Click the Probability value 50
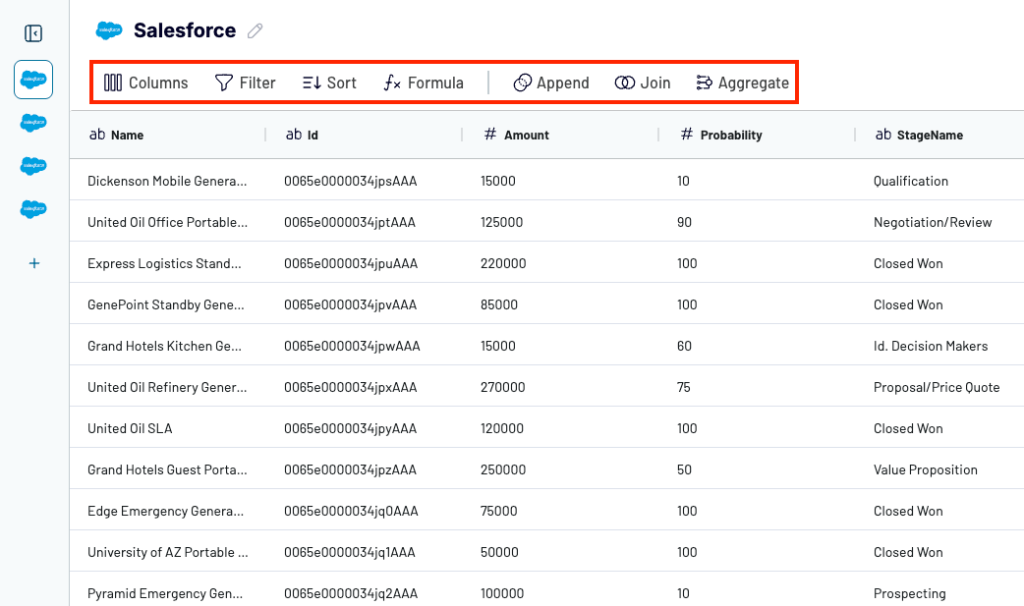This screenshot has width=1024, height=606. click(x=684, y=470)
